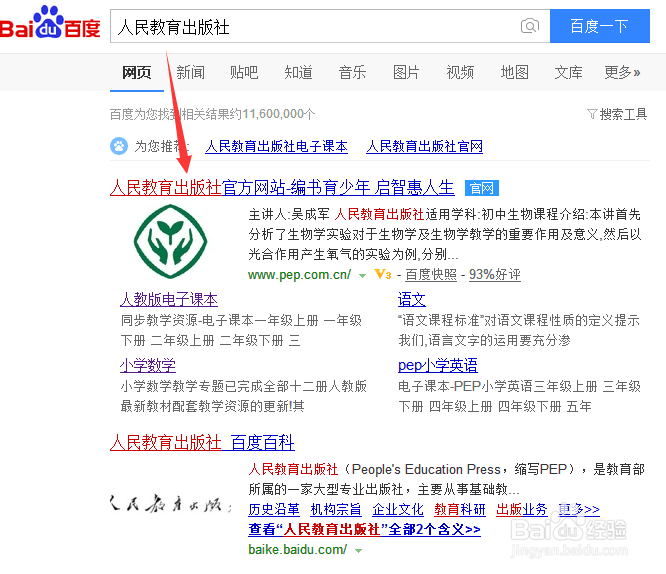
Task: Switch to the 图片 tab
Action: click(x=406, y=72)
